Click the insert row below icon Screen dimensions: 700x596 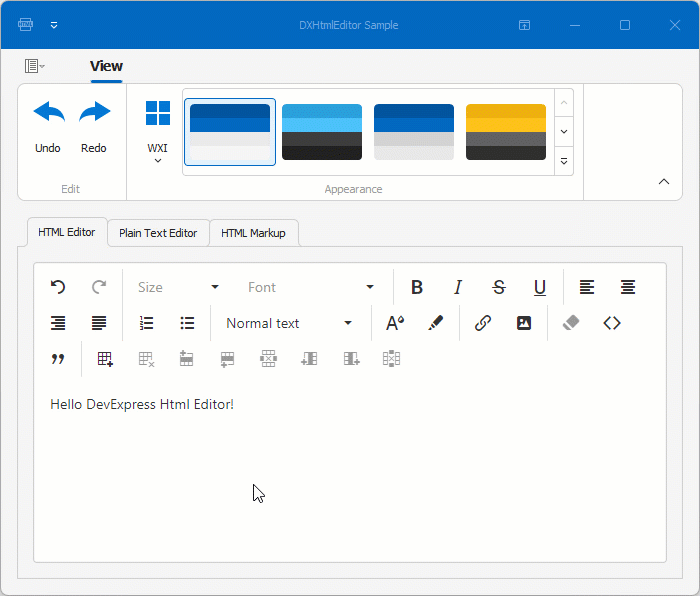[227, 358]
